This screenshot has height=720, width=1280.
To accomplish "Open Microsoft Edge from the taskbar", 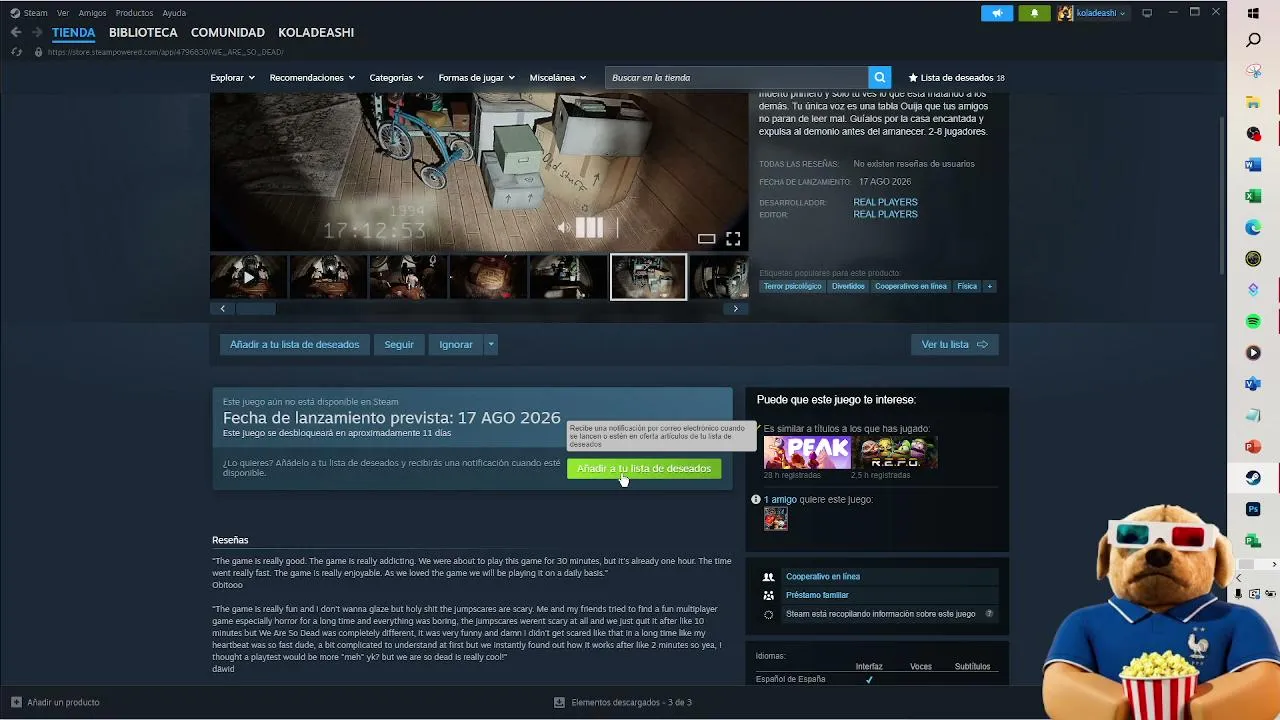I will point(1253,228).
